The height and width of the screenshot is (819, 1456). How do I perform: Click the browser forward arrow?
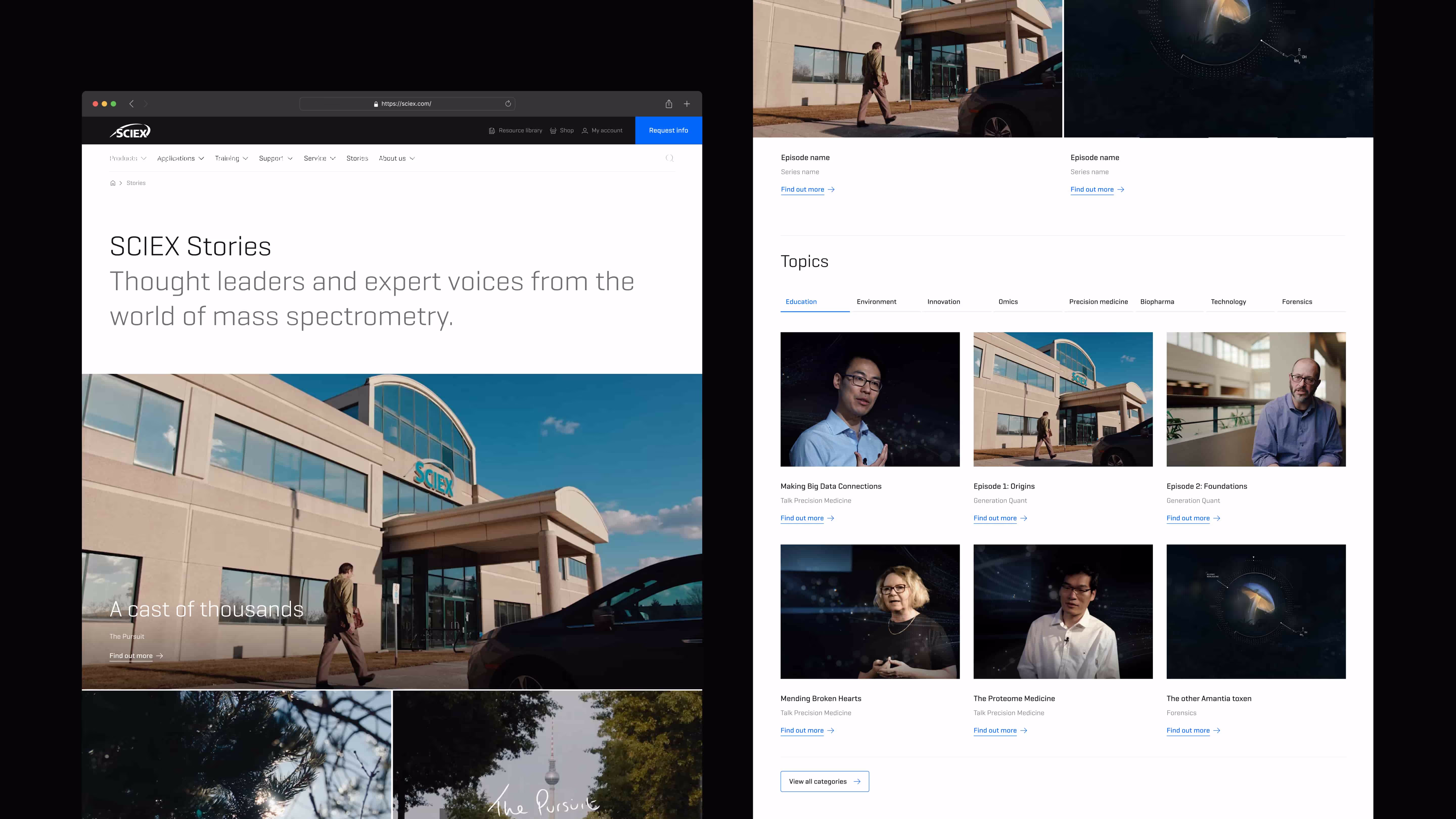tap(145, 103)
